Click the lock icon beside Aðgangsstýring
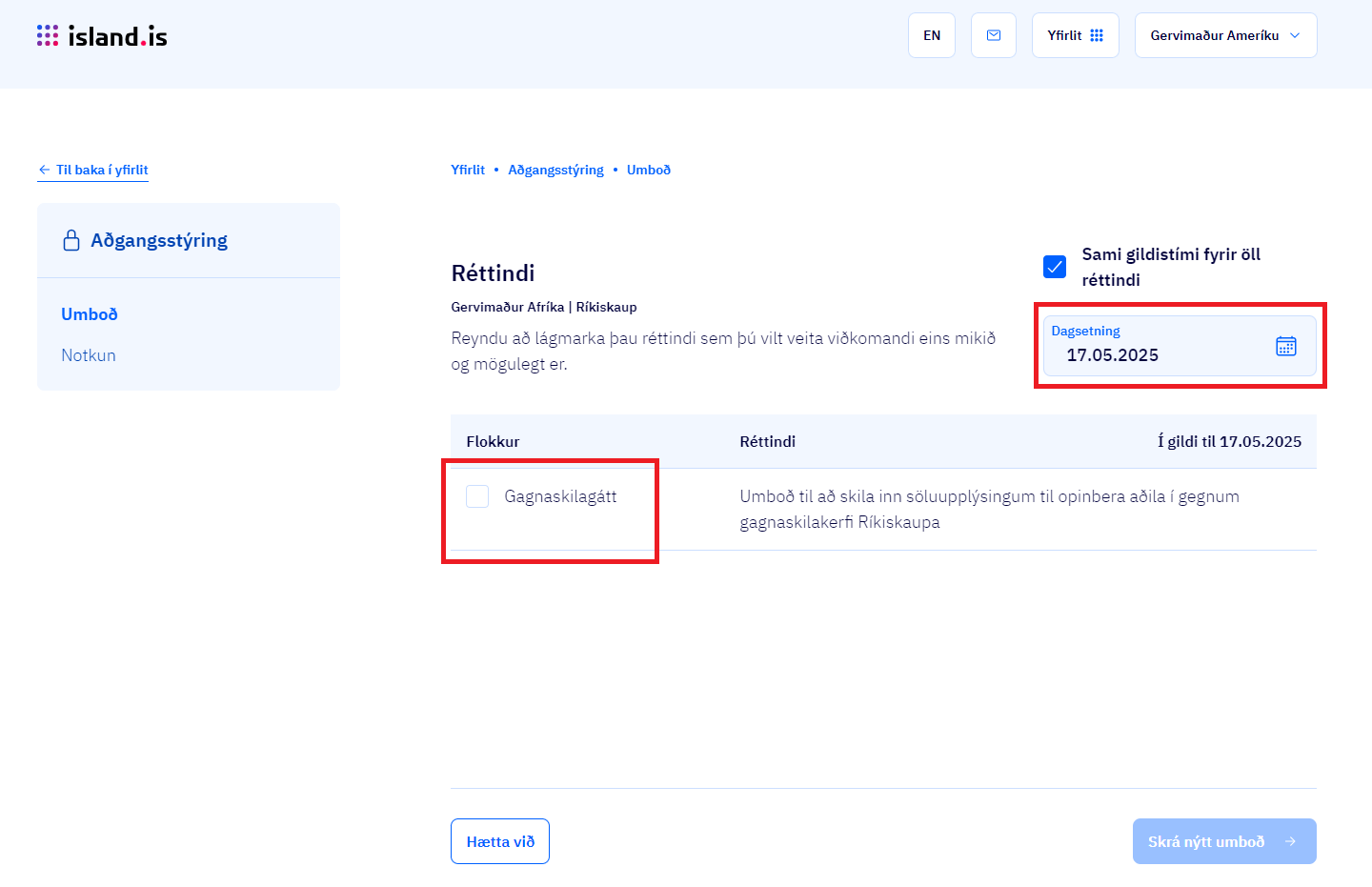 (x=71, y=240)
